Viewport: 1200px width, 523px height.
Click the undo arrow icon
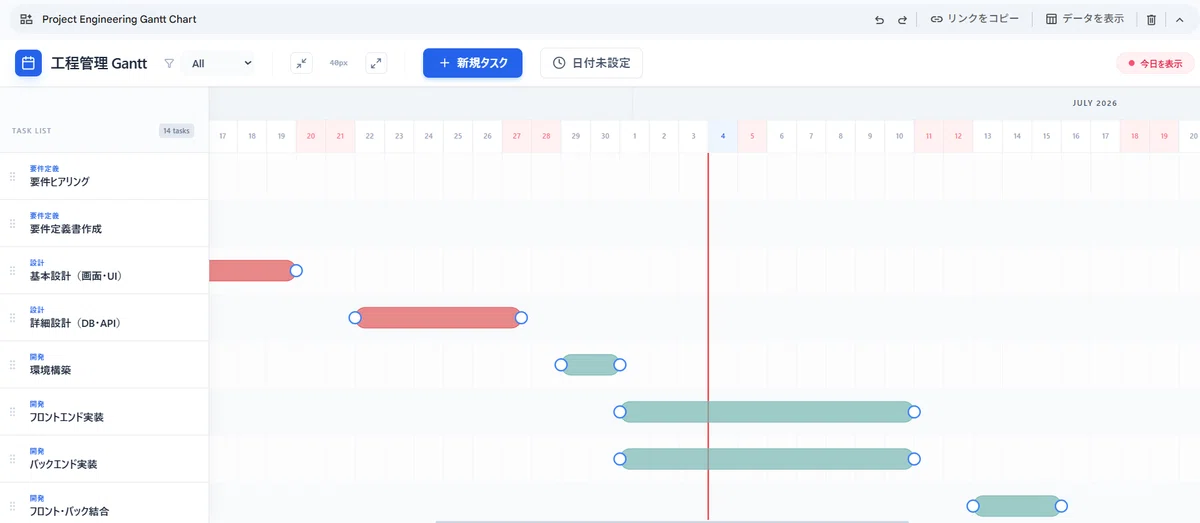point(879,19)
